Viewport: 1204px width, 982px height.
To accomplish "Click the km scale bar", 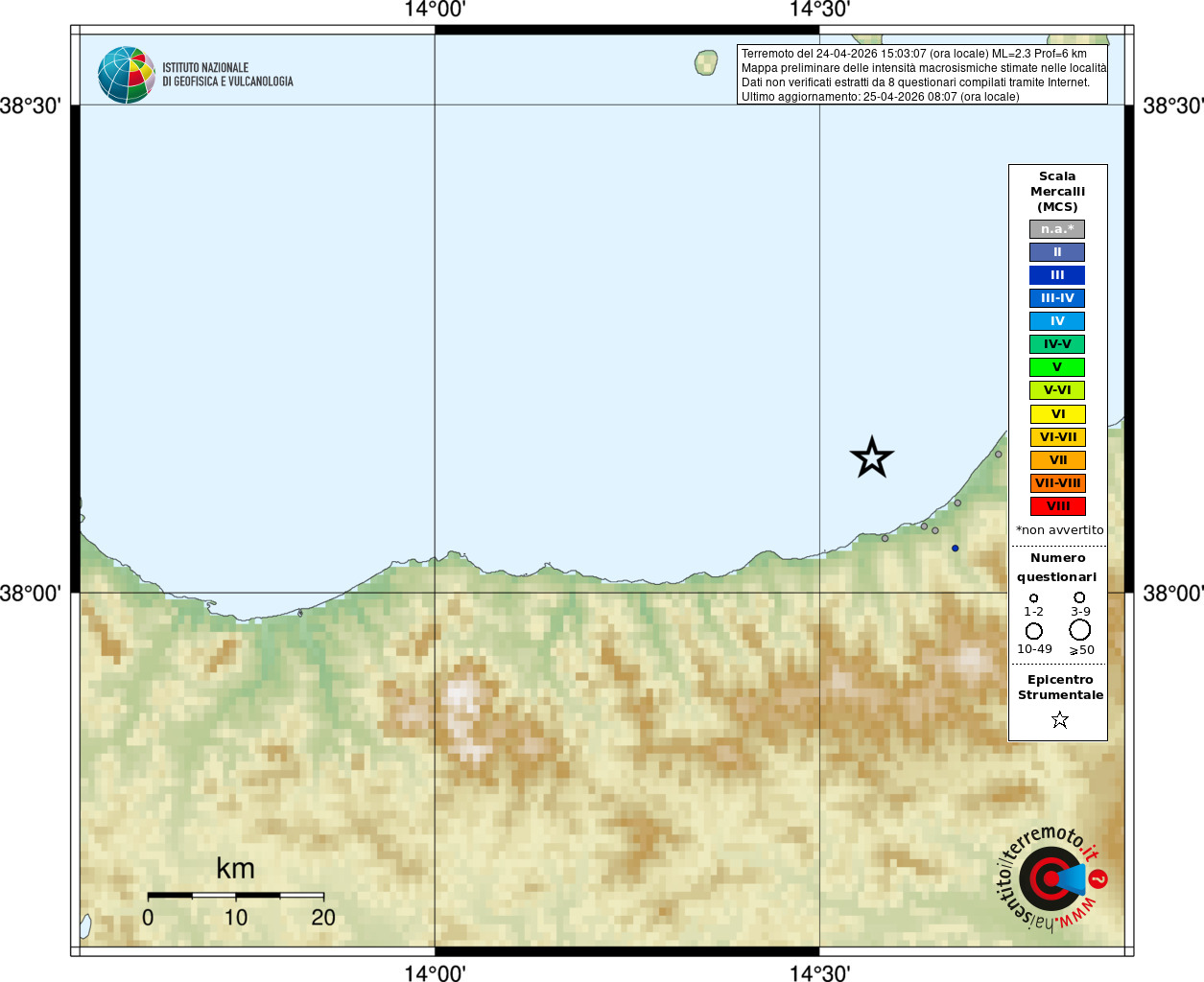I will 236,896.
